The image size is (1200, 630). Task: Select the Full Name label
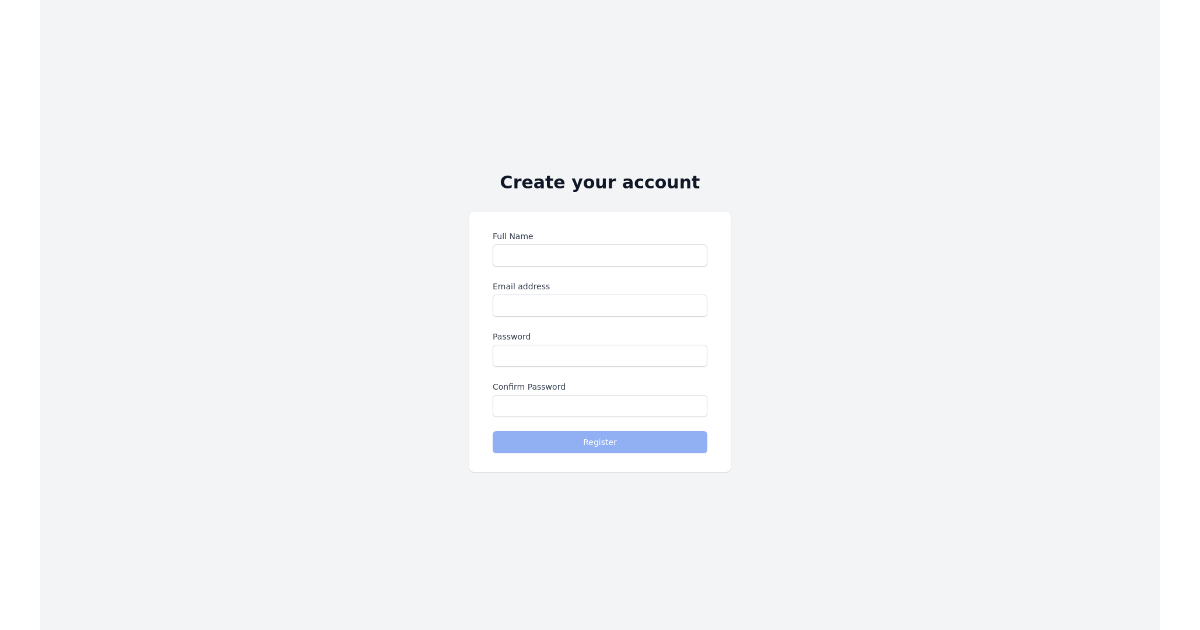click(512, 236)
